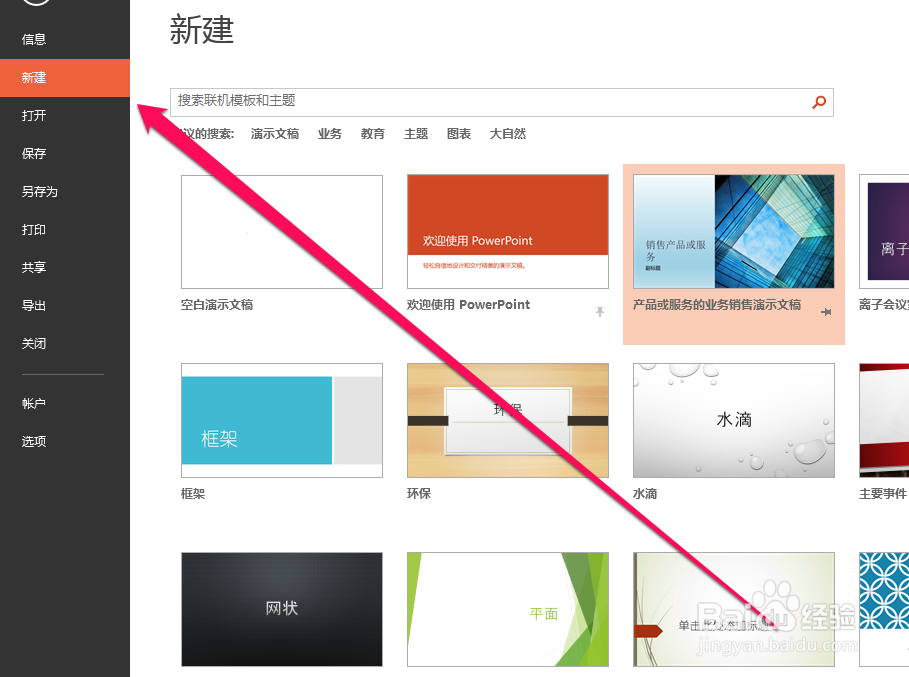Image resolution: width=909 pixels, height=677 pixels.
Task: Choose the theme with 单击此处添加标题 text
Action: coord(734,609)
